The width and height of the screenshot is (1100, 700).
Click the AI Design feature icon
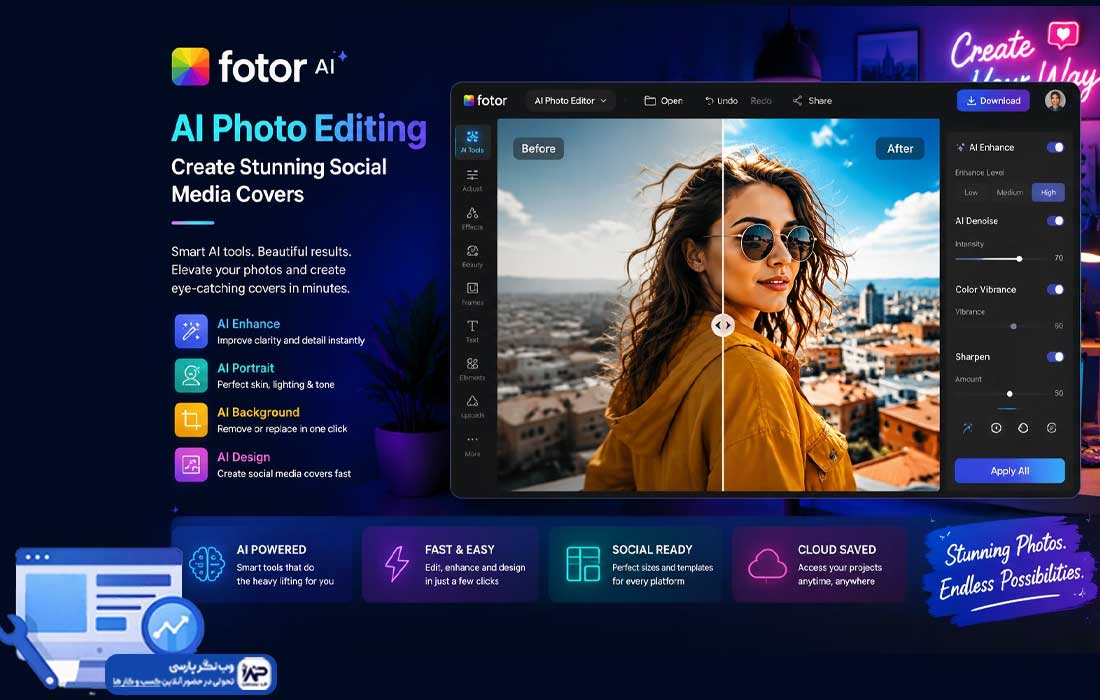[191, 464]
